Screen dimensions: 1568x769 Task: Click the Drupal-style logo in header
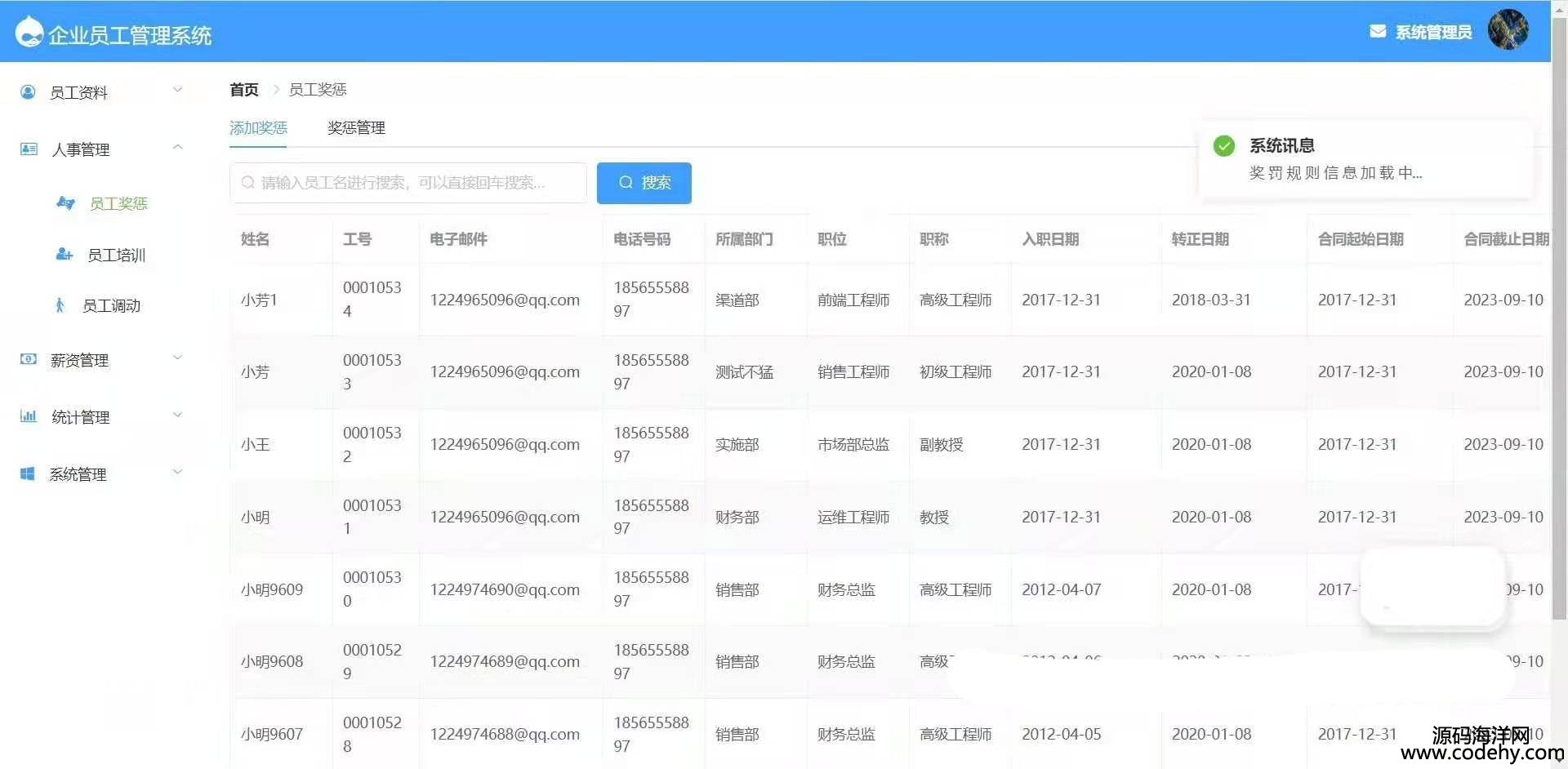[x=29, y=32]
